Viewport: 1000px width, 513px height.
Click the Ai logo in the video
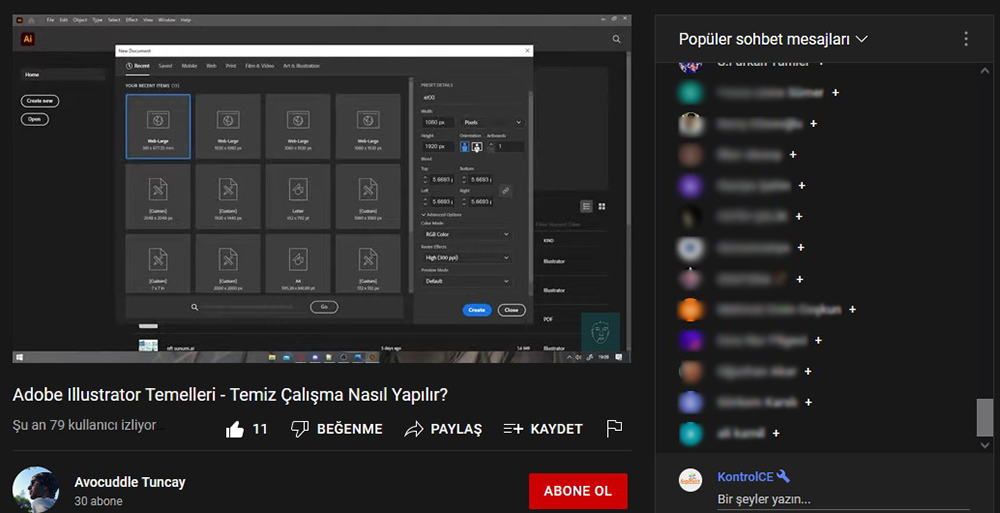[x=27, y=39]
